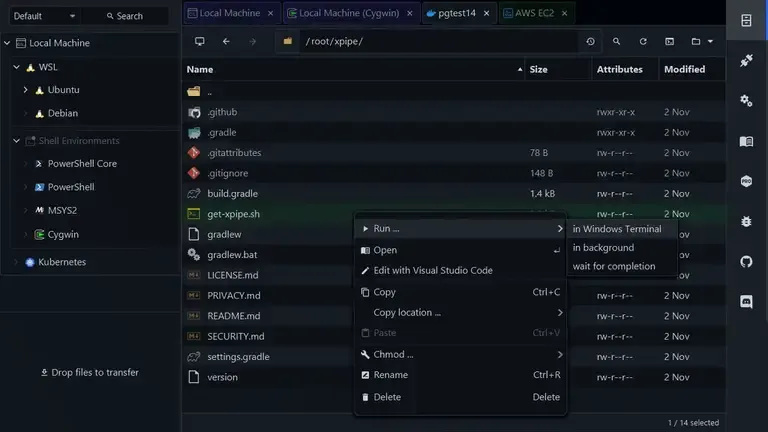768x432 pixels.
Task: Open the GitHub link in sidebar
Action: [x=746, y=261]
